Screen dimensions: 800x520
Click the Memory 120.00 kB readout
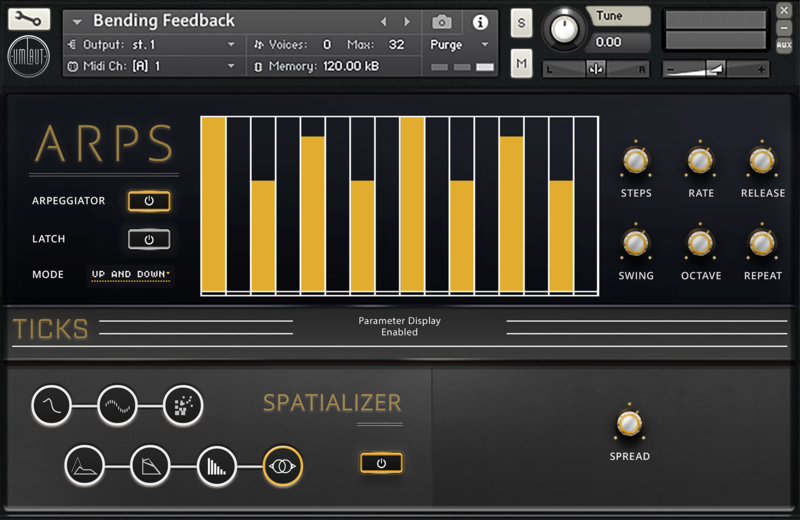tap(351, 66)
